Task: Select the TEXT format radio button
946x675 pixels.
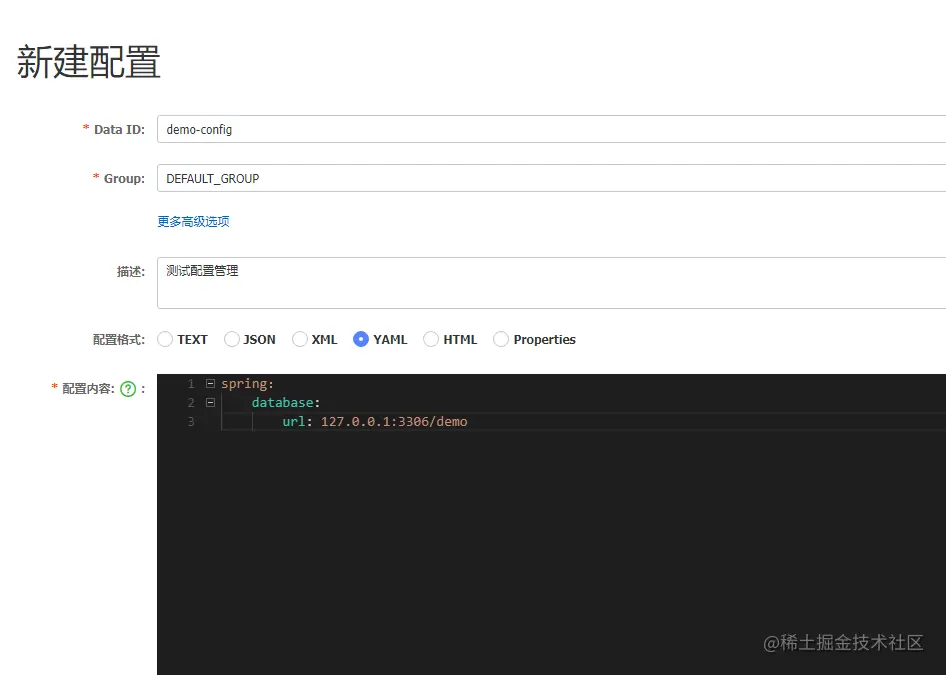Action: (165, 340)
